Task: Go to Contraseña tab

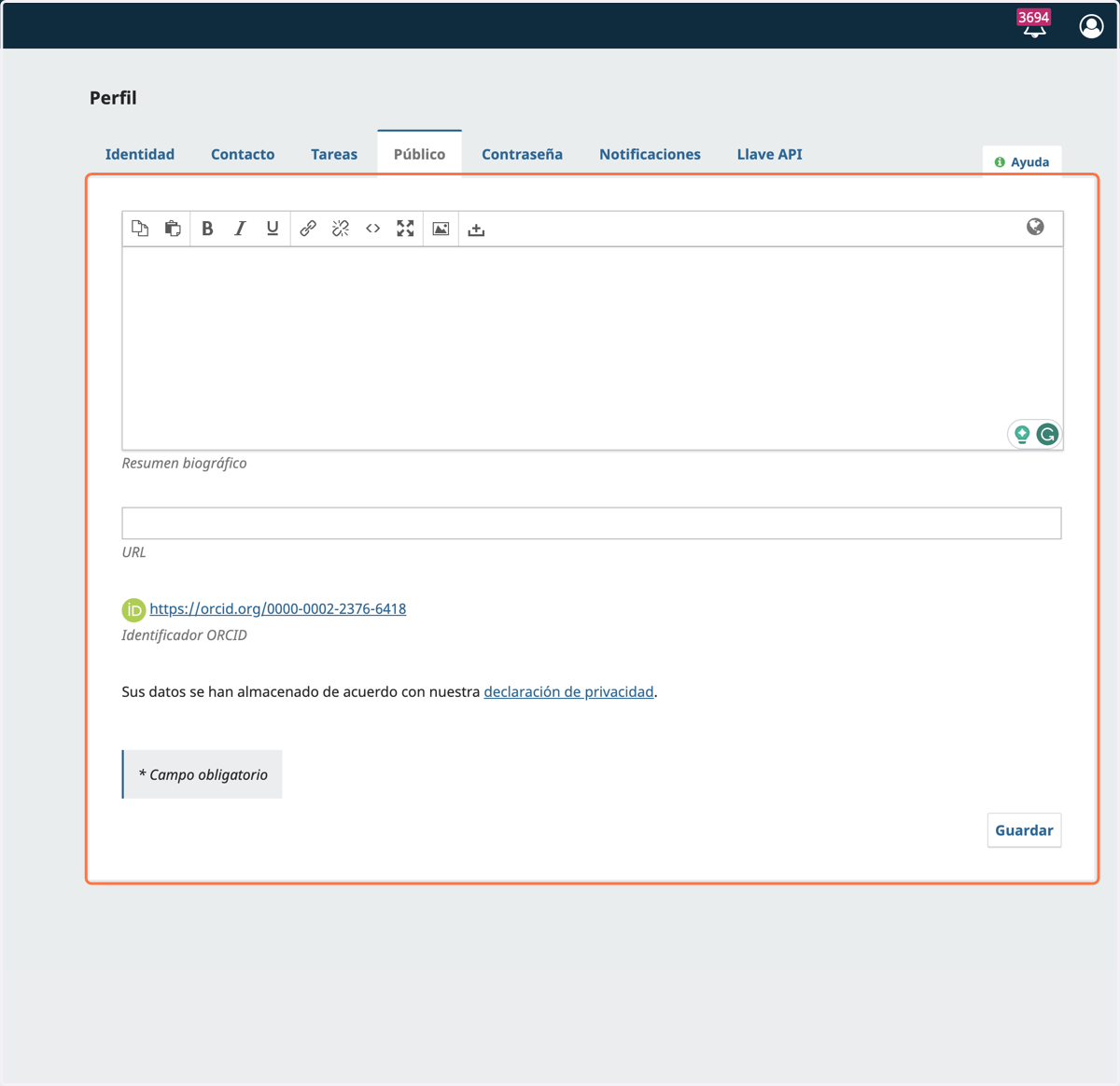Action: point(522,154)
